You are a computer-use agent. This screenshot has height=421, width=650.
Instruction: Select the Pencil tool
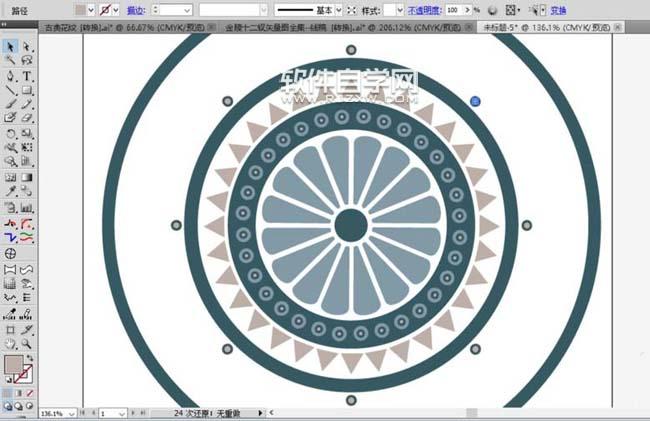(27, 104)
